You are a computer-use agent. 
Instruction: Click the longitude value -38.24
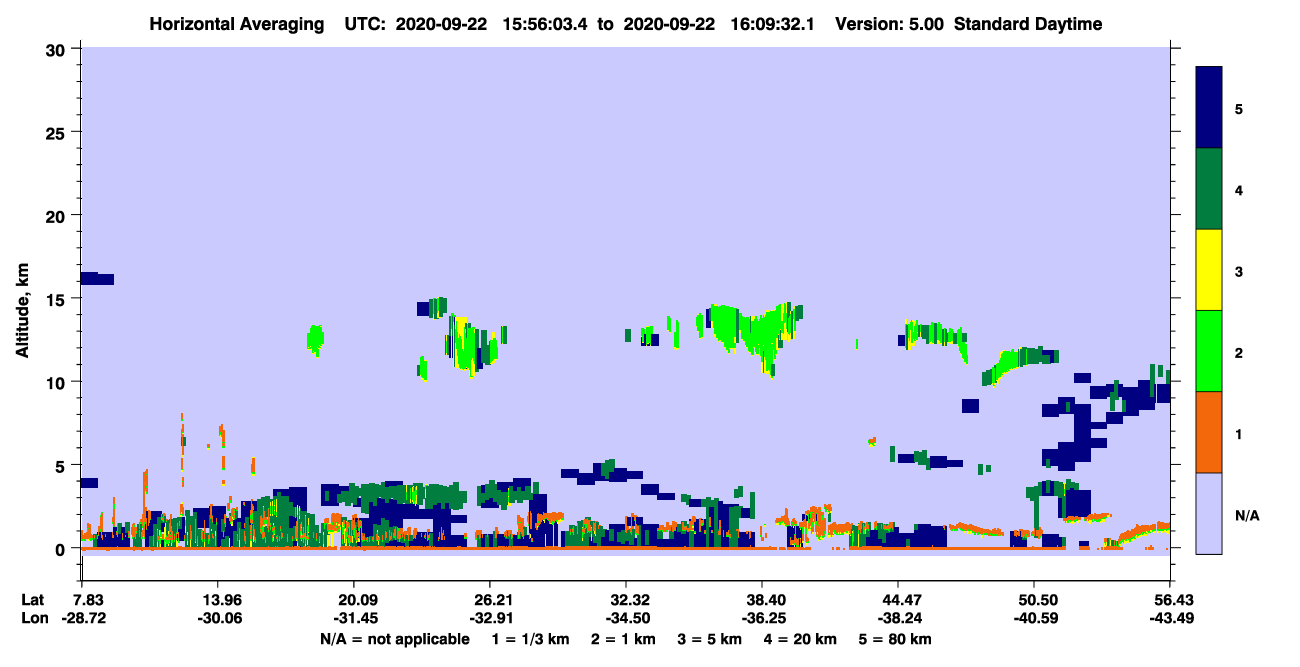tap(898, 618)
